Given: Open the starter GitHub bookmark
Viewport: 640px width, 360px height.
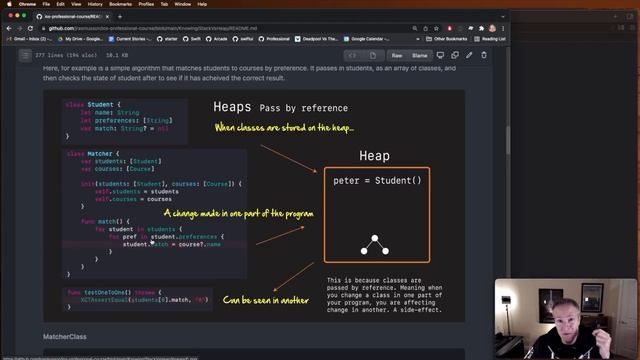Looking at the screenshot, I should [167, 39].
